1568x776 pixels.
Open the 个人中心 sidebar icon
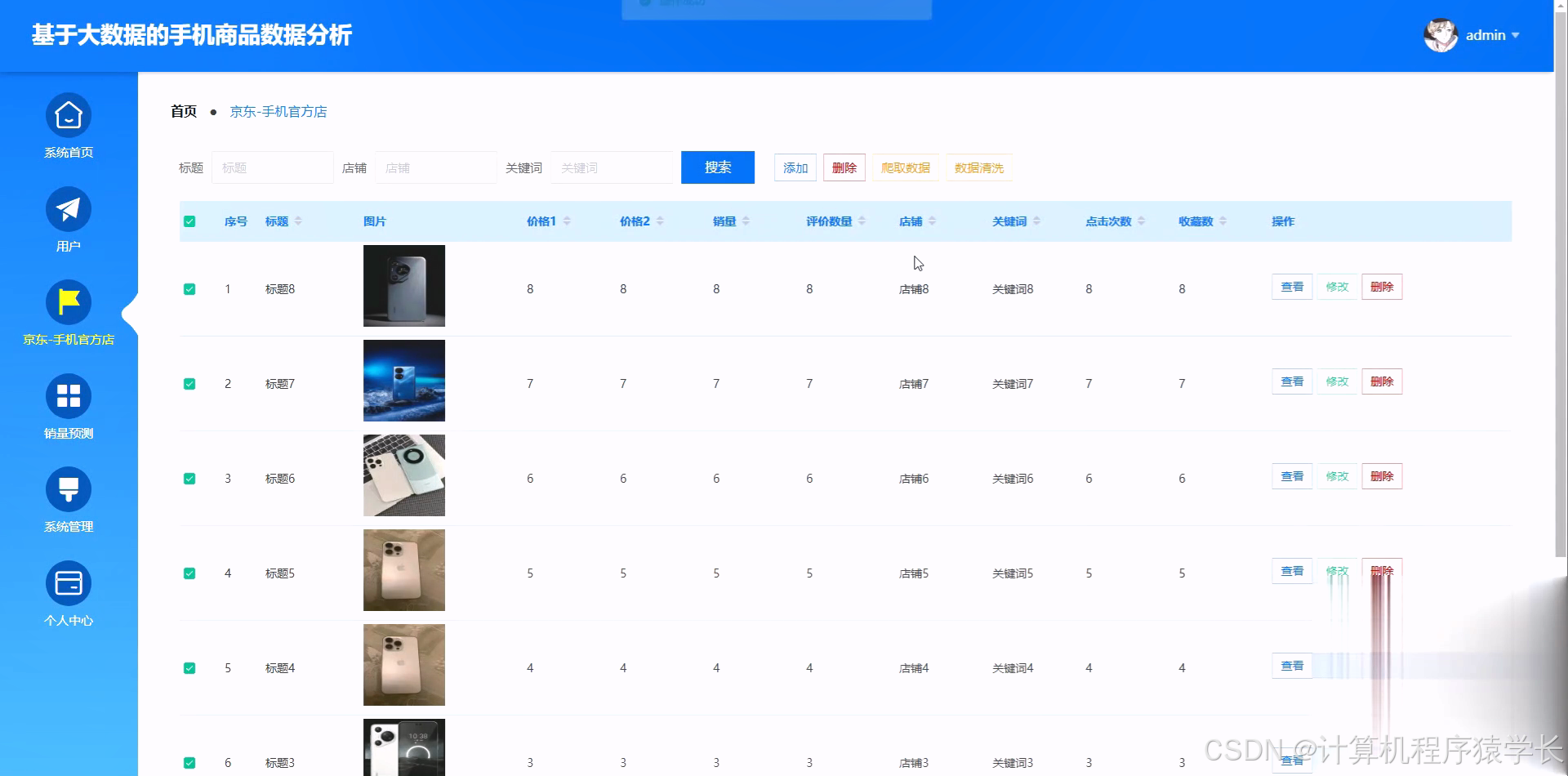[x=68, y=583]
